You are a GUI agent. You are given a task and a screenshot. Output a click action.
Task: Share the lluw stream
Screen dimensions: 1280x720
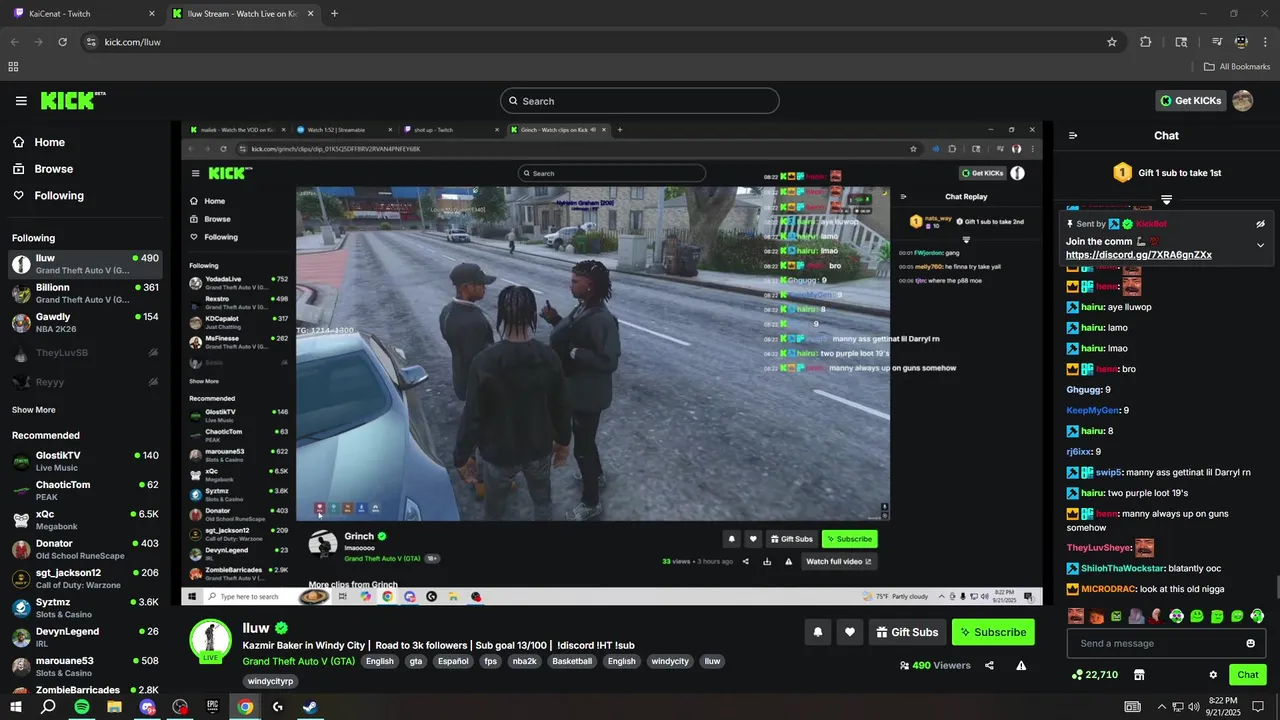(989, 665)
